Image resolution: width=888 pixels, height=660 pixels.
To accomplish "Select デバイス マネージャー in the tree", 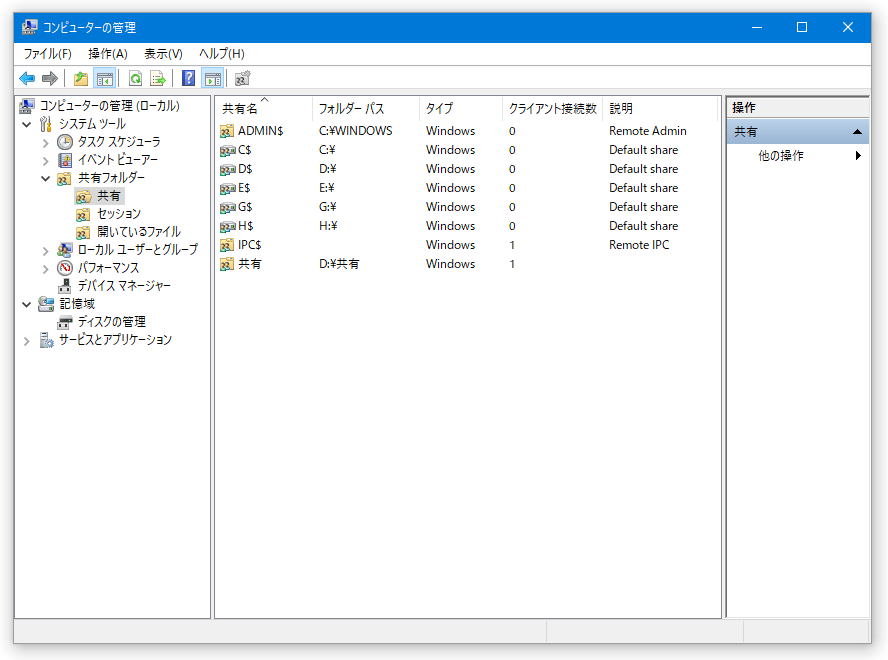I will tap(124, 286).
